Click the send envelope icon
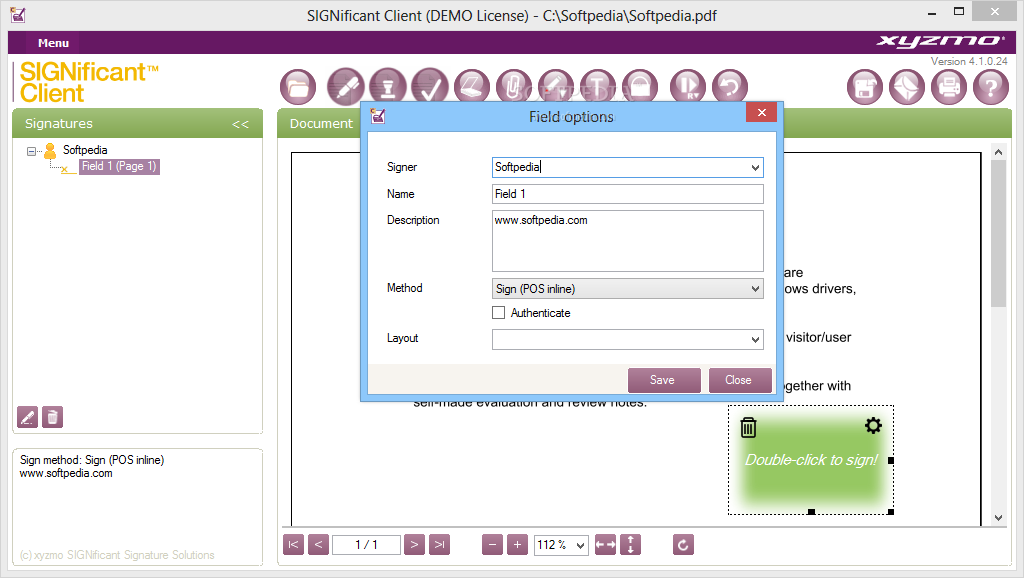The height and width of the screenshot is (578, 1024). coord(907,87)
